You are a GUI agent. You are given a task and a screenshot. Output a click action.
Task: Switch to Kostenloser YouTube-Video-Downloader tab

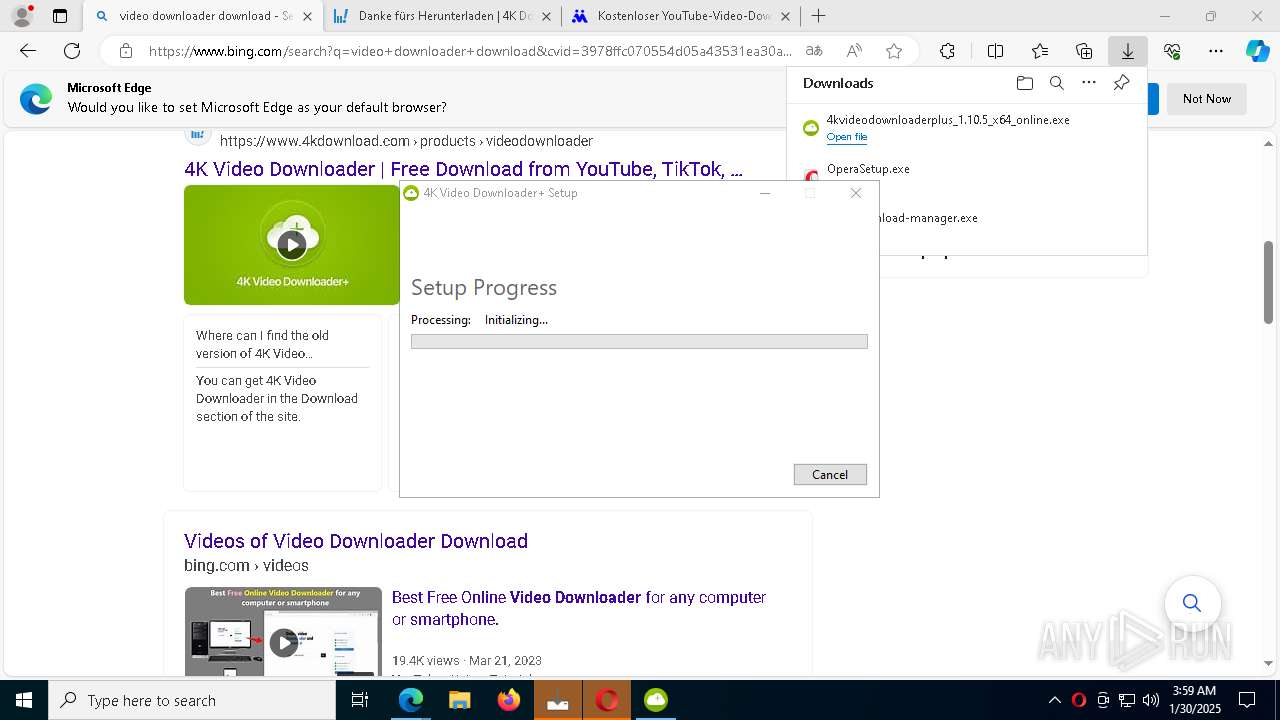(680, 16)
